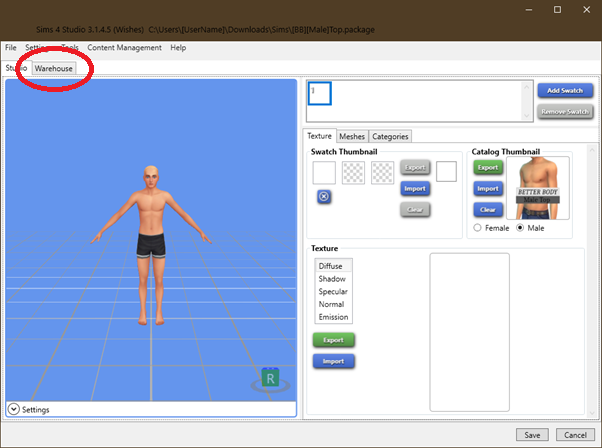Select Specular in the texture list

coord(333,291)
